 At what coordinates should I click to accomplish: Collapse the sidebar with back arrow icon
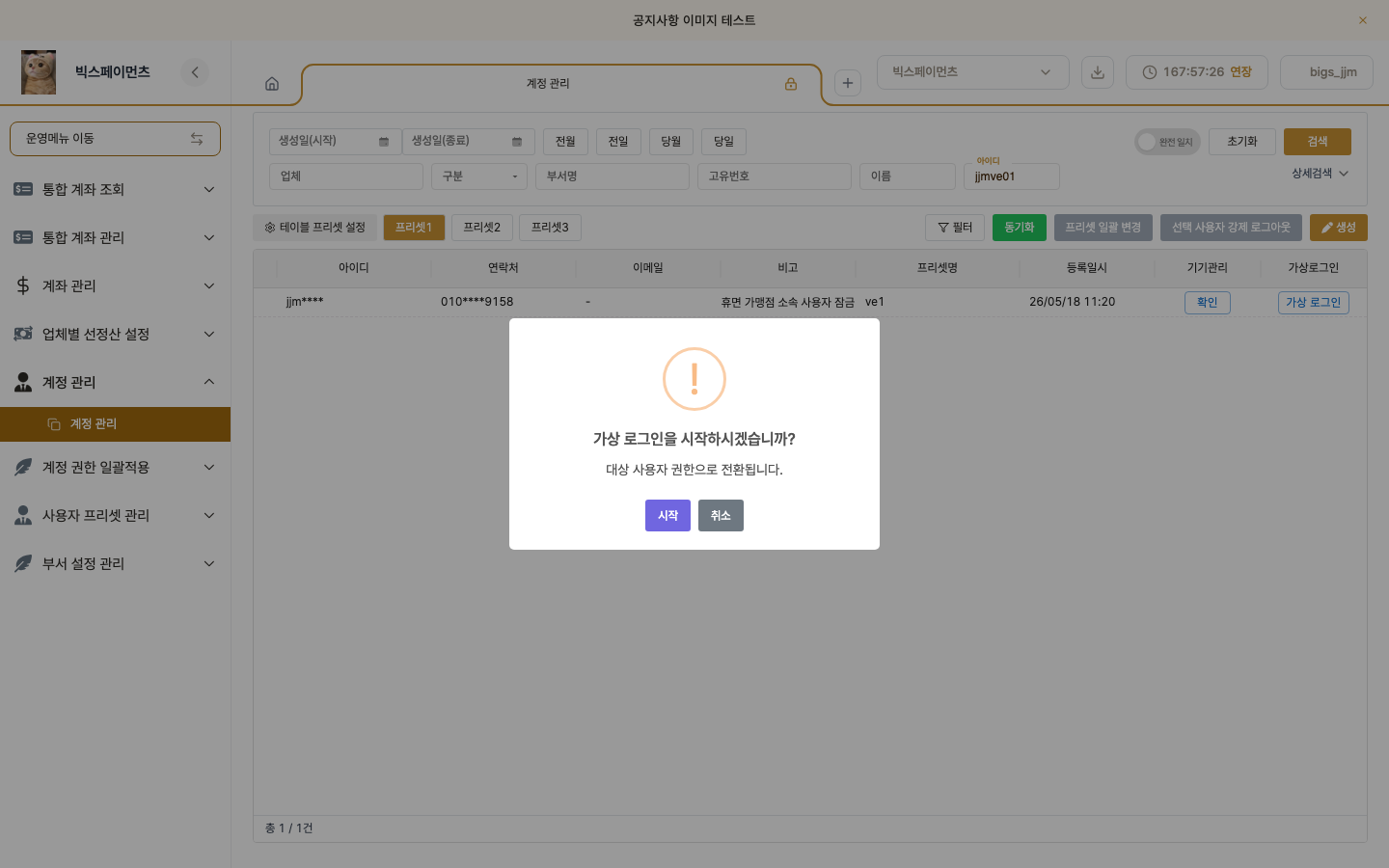(x=195, y=72)
